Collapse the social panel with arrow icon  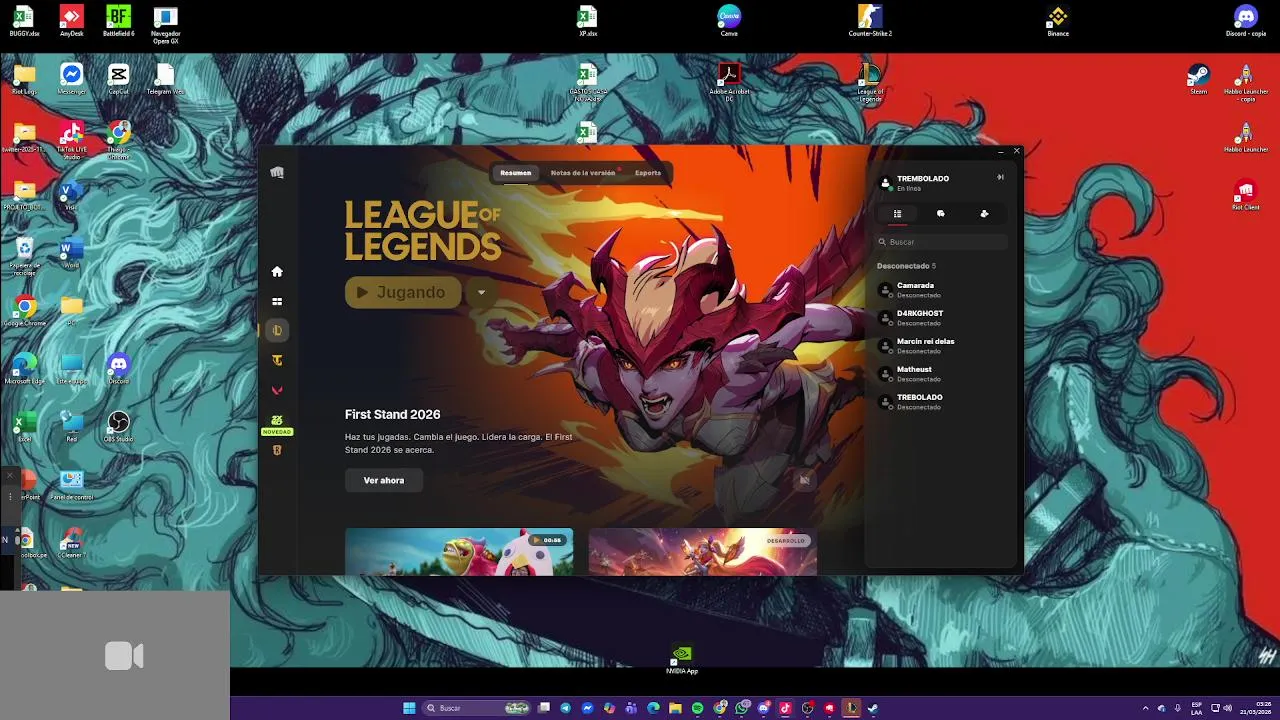coord(1000,177)
